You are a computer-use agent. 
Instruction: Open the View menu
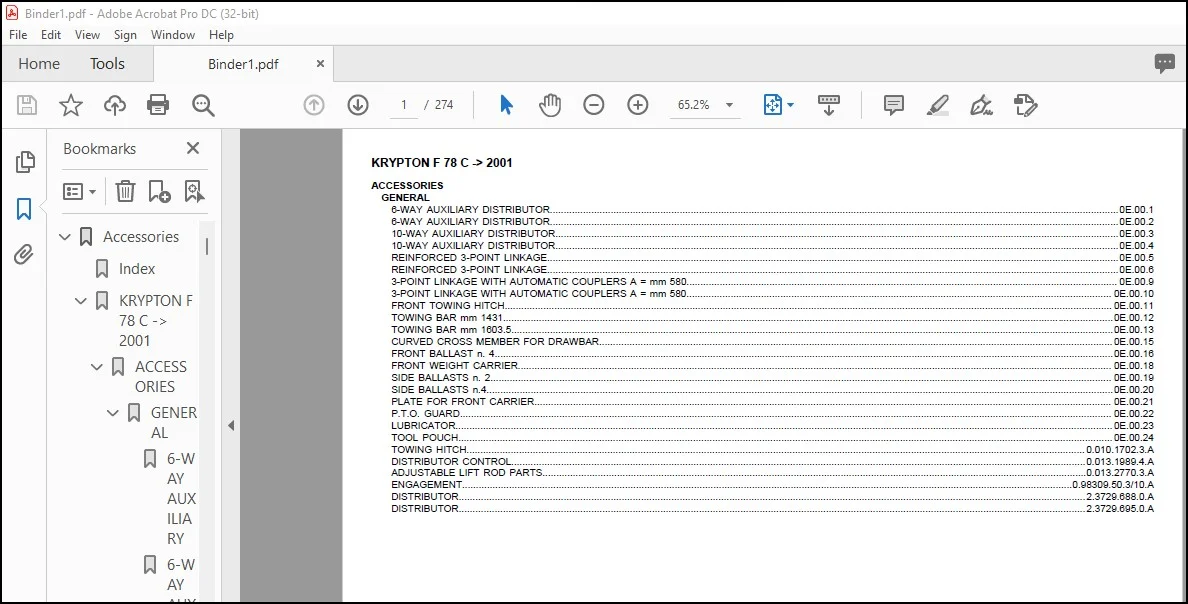pos(87,35)
